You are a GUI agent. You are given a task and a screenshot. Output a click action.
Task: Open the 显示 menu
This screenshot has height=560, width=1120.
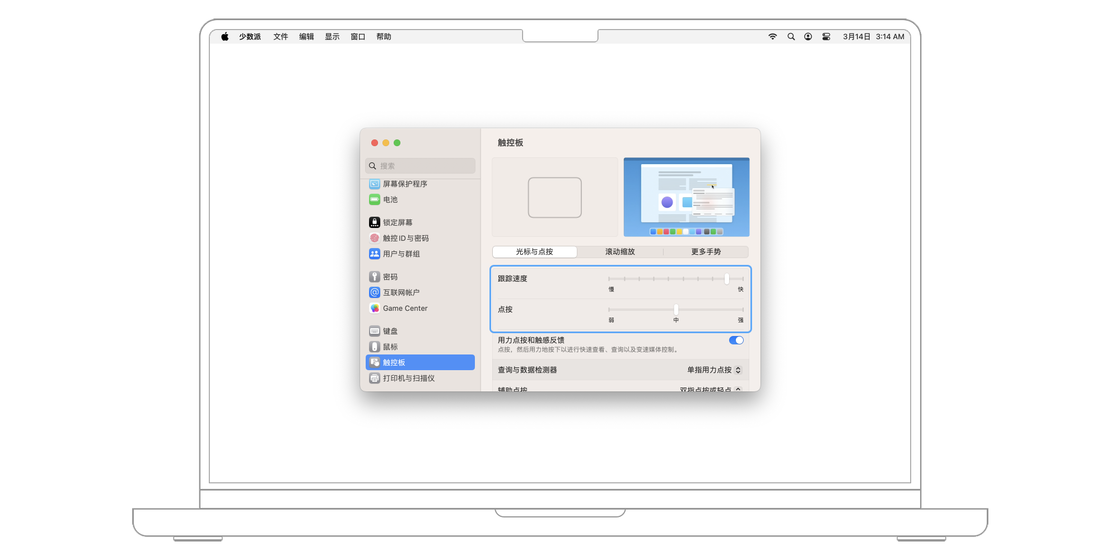[x=332, y=36]
